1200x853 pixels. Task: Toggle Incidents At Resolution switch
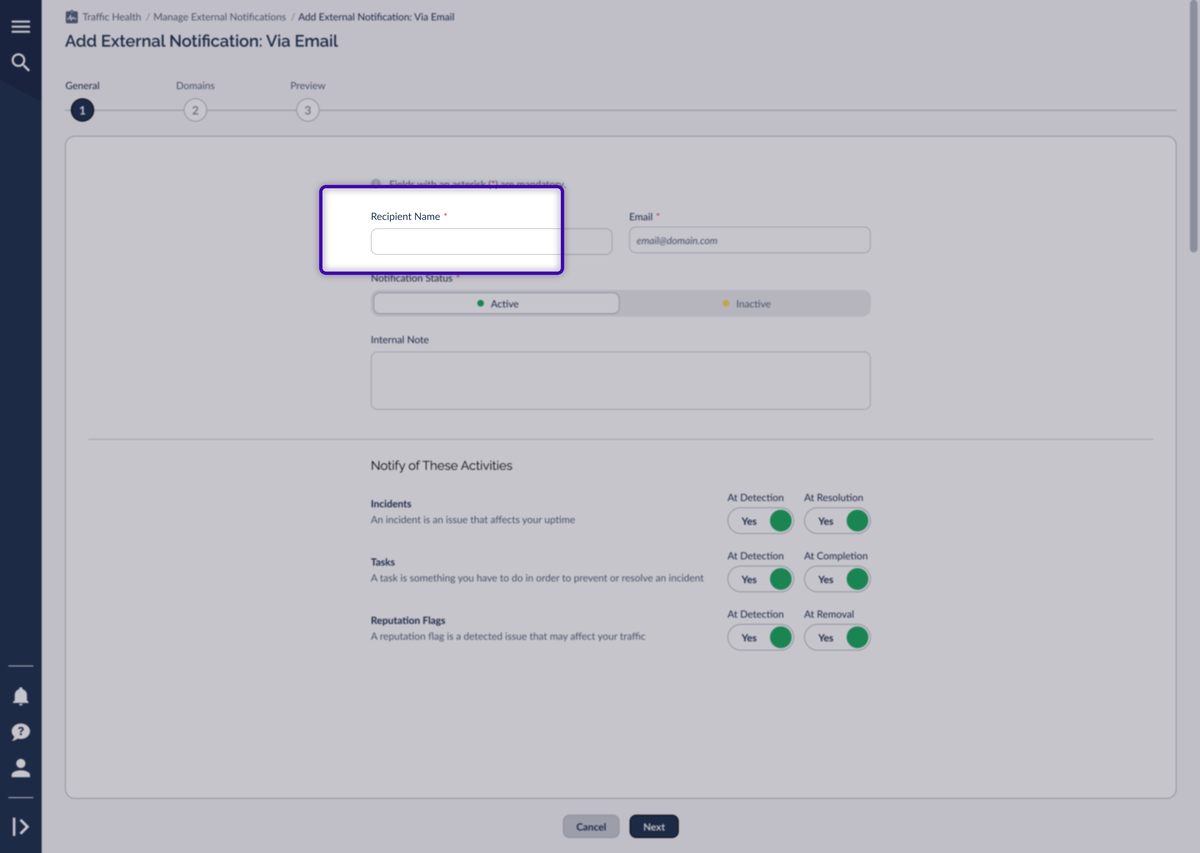click(x=837, y=521)
